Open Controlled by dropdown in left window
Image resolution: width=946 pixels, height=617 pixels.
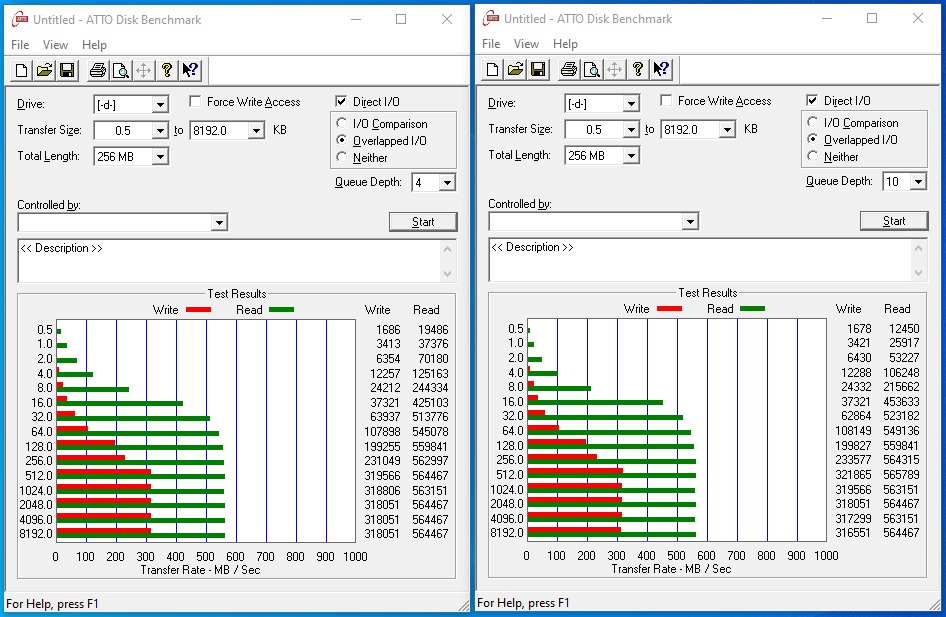click(219, 223)
